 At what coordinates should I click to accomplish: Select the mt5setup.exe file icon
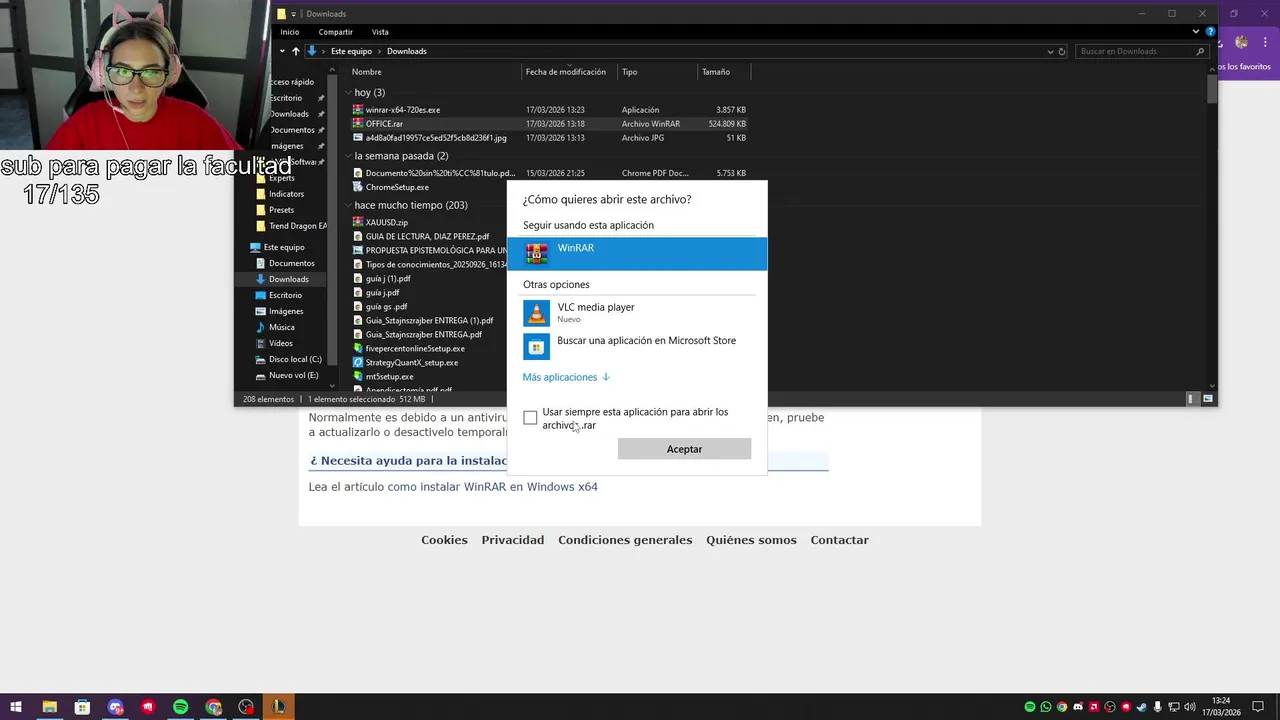point(358,376)
